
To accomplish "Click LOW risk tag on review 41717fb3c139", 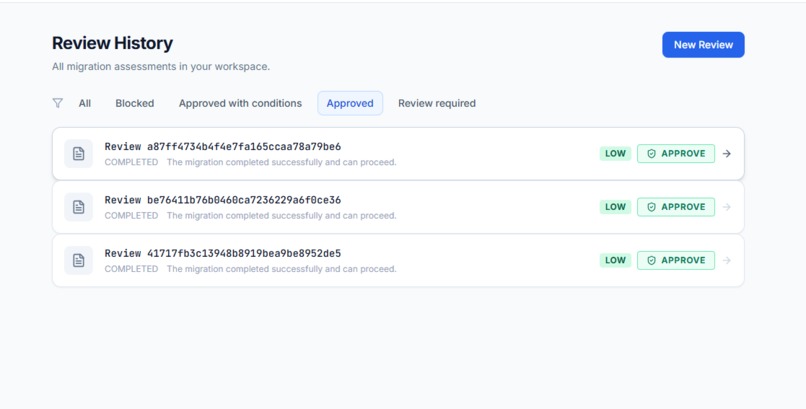I will [x=615, y=261].
